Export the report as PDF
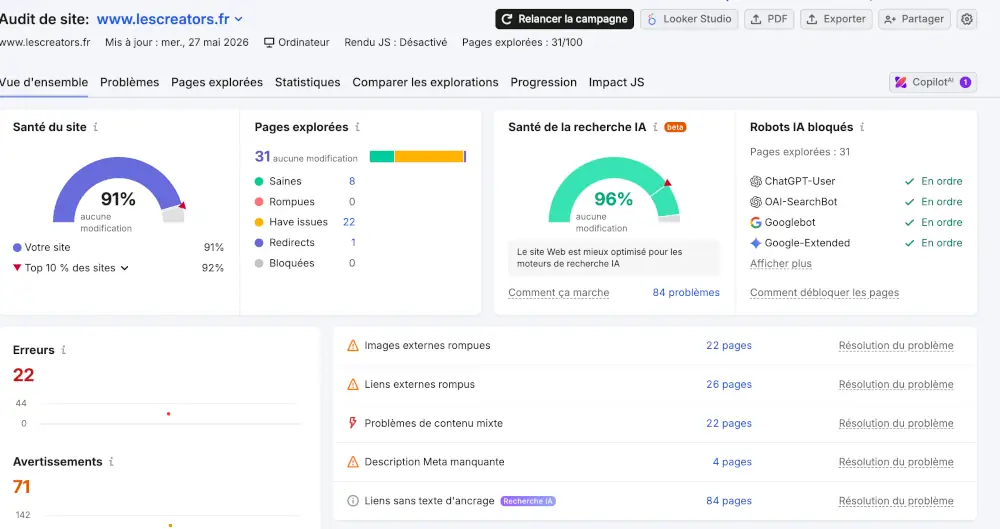Image resolution: width=1000 pixels, height=529 pixels. (x=769, y=19)
